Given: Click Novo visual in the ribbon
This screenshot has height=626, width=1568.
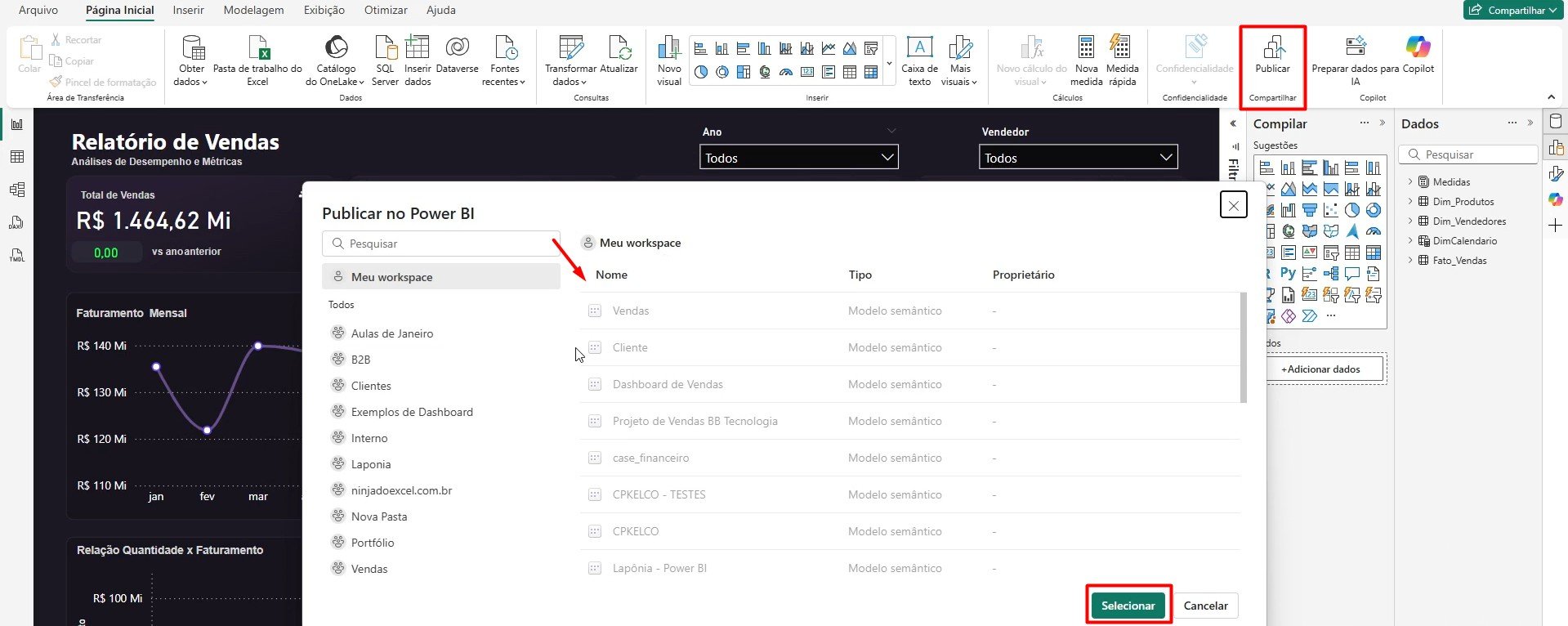Looking at the screenshot, I should (669, 60).
